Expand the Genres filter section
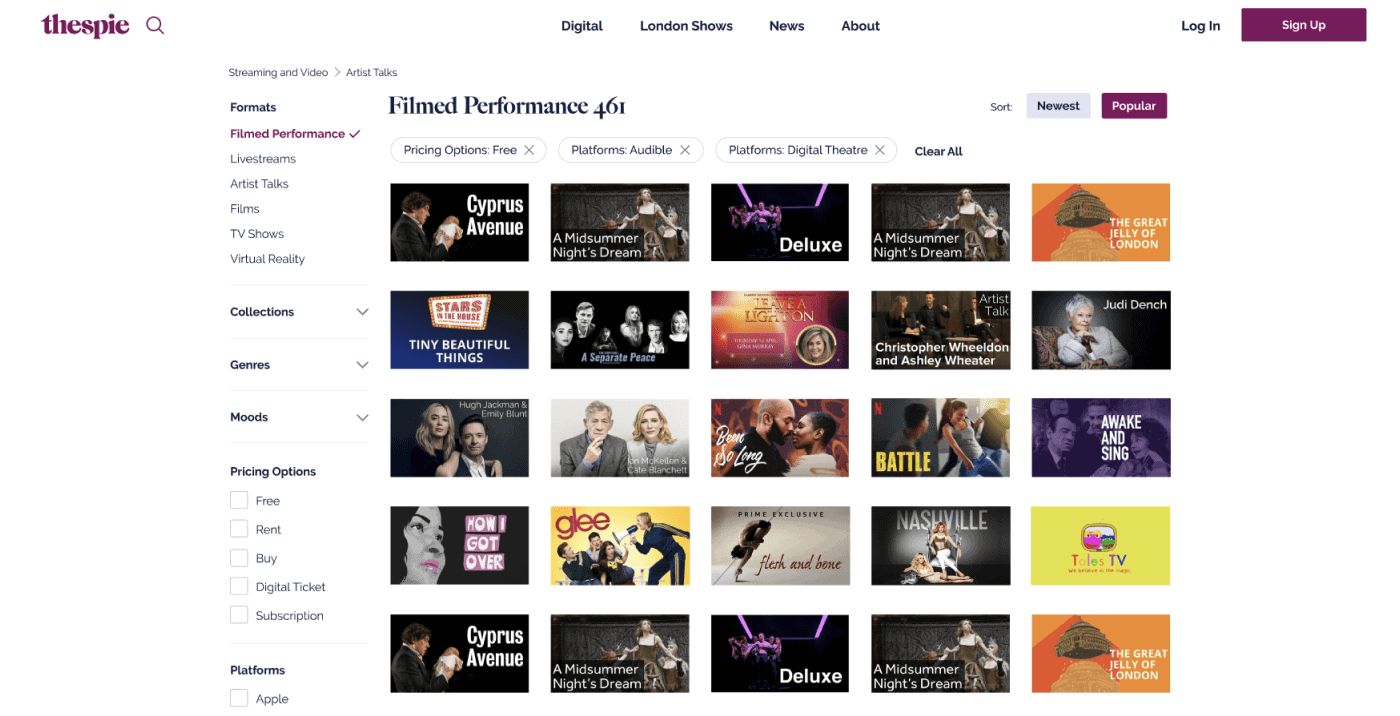This screenshot has width=1400, height=716. coord(299,365)
